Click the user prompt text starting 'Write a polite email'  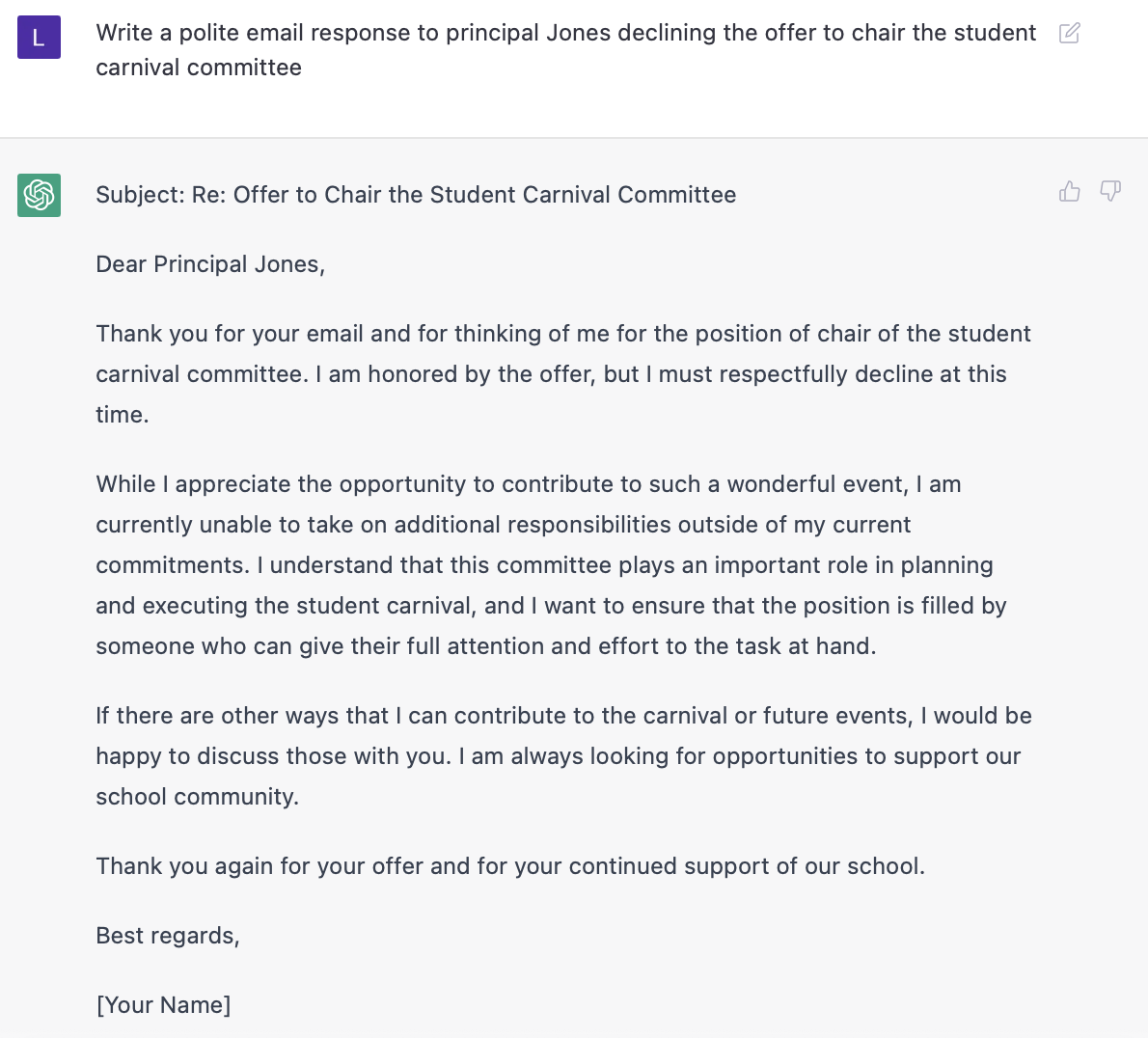click(565, 33)
